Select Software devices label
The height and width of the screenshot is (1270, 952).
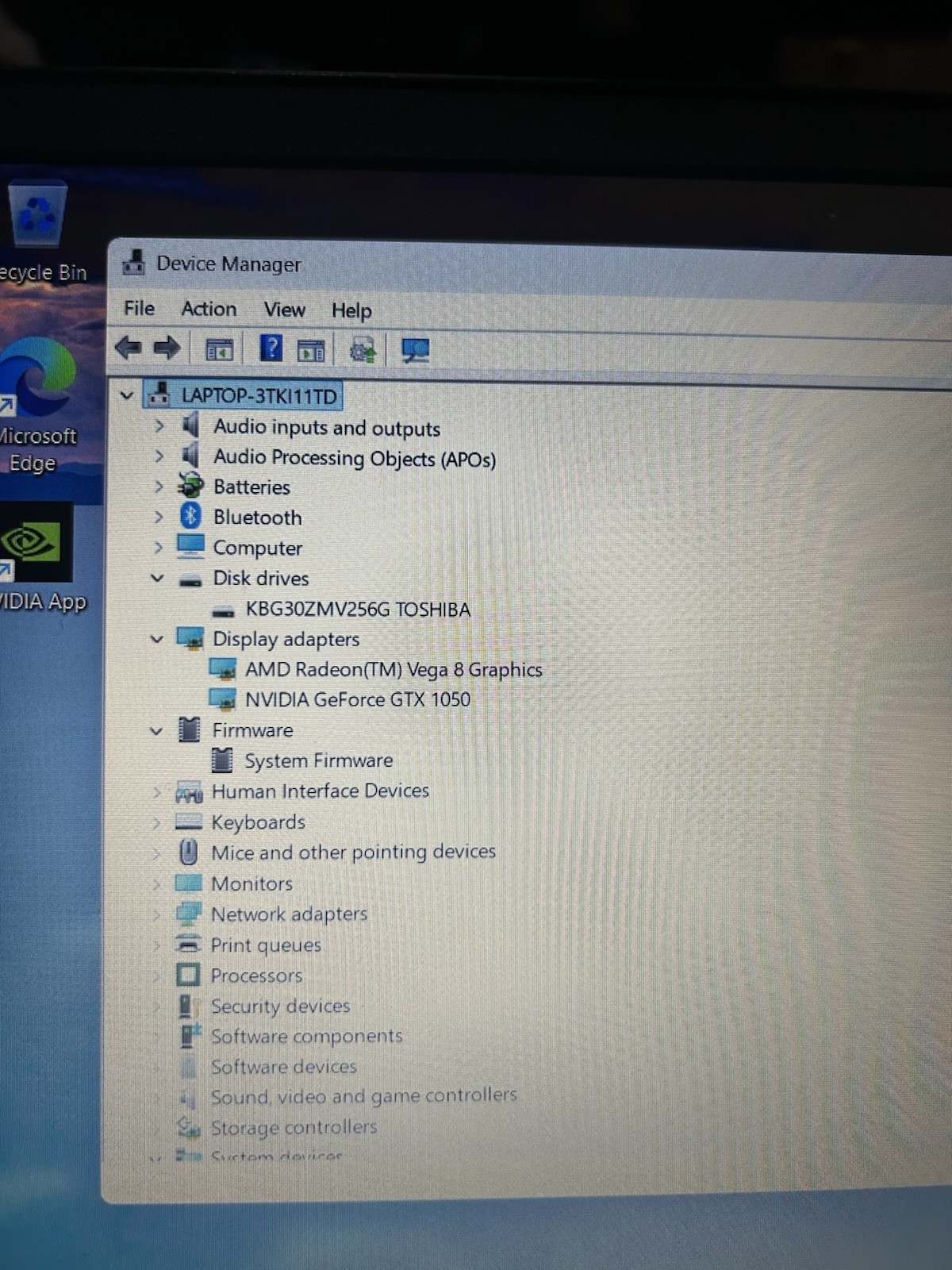(283, 1066)
